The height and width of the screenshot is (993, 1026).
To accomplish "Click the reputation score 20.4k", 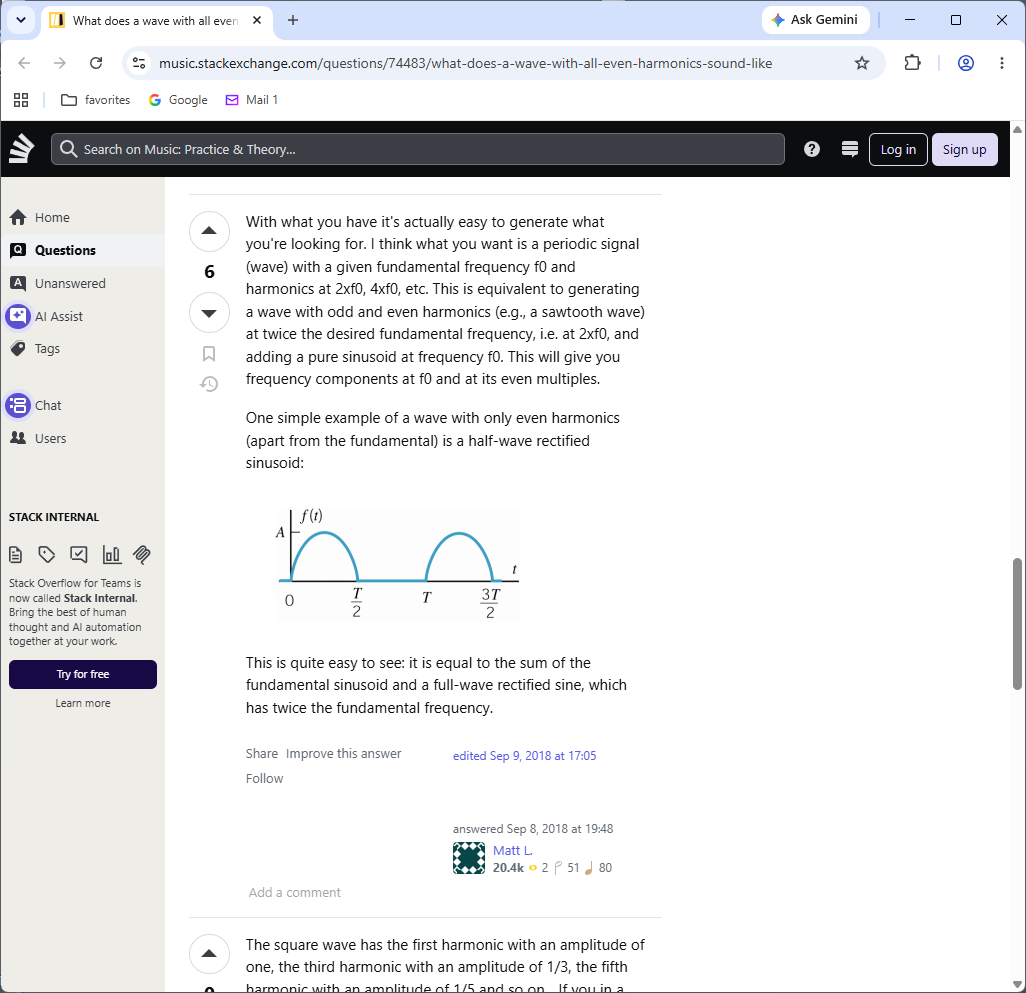I will tap(508, 868).
